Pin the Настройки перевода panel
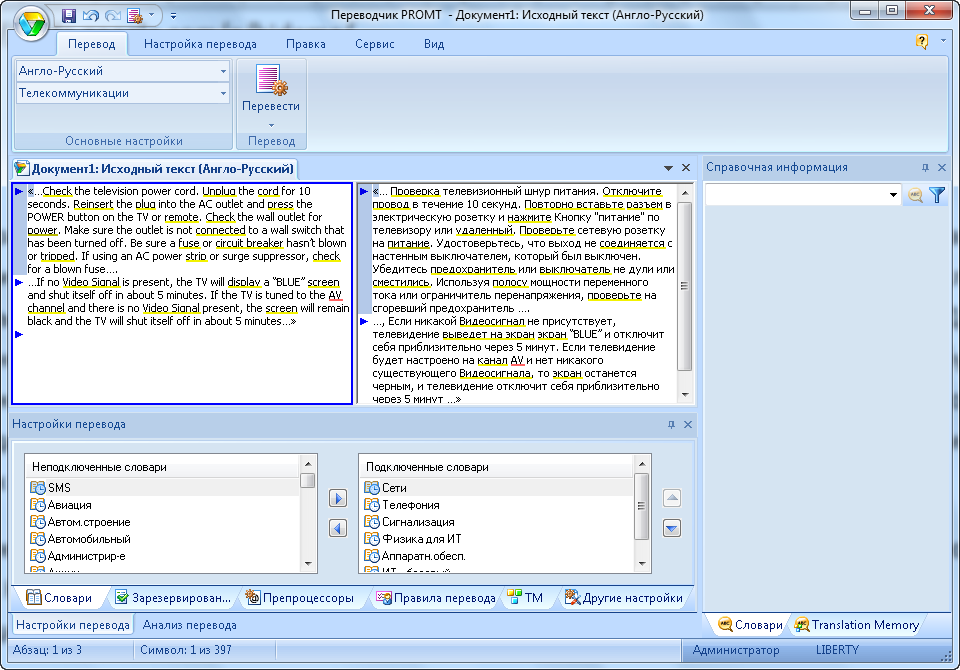 [671, 424]
